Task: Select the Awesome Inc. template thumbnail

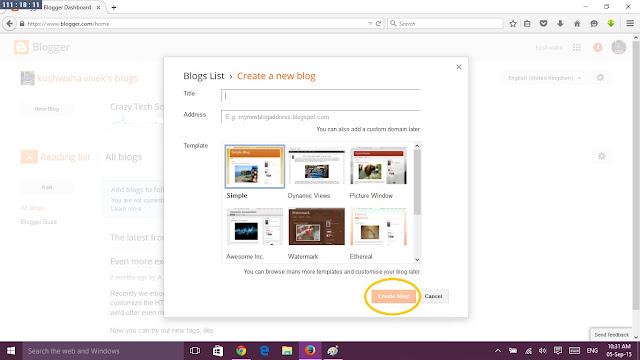Action: pyautogui.click(x=254, y=227)
